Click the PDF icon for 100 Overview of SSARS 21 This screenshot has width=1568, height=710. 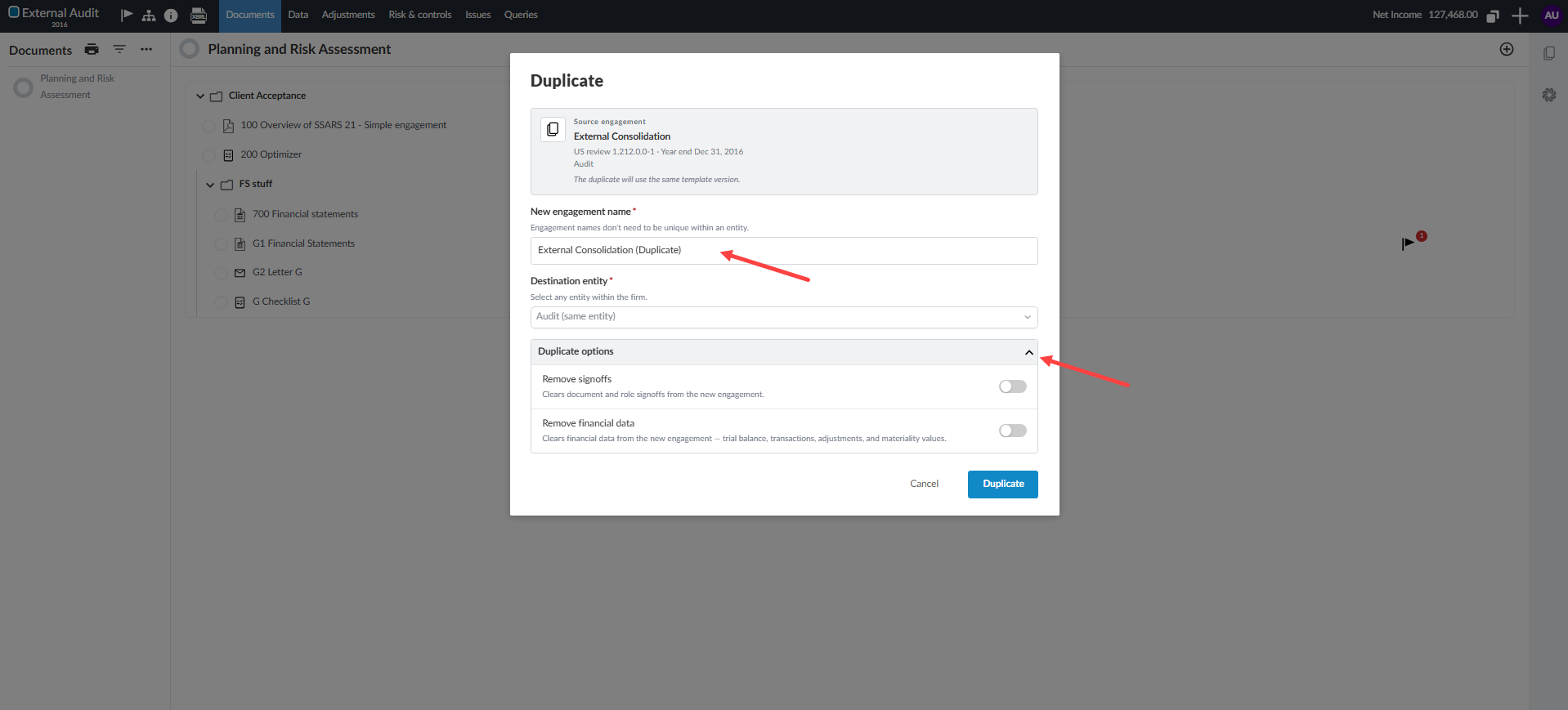coord(229,126)
